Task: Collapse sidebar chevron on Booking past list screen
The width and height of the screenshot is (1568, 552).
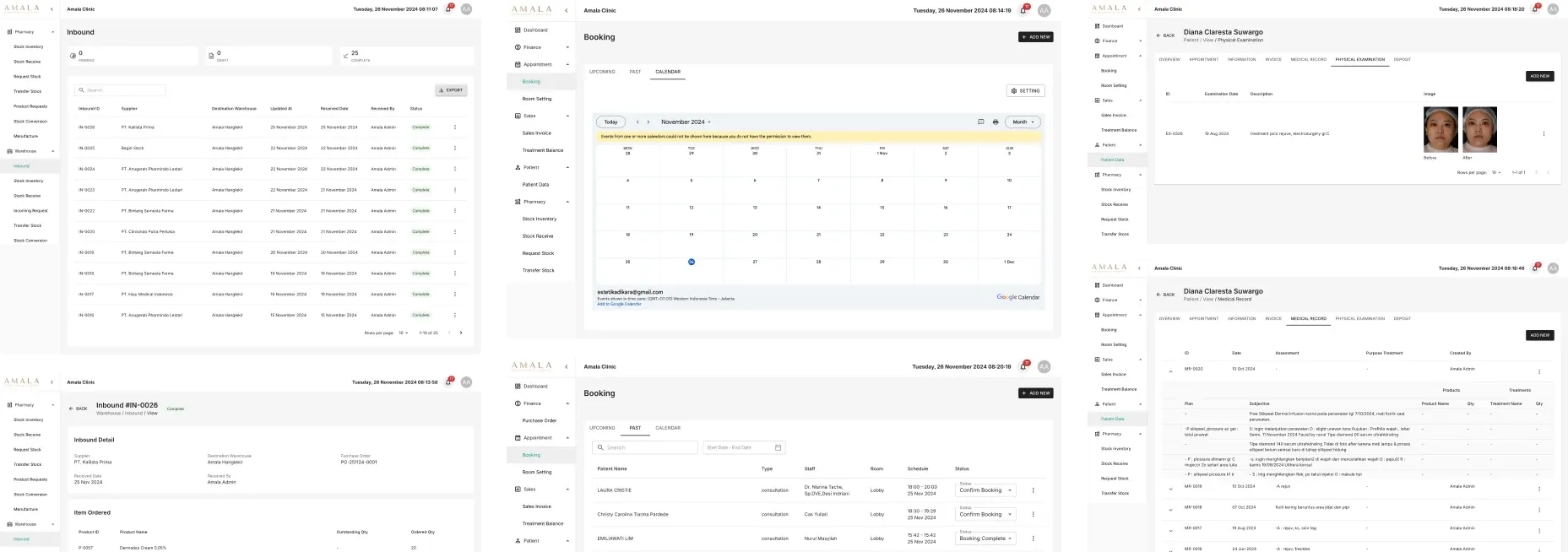Action: click(567, 367)
